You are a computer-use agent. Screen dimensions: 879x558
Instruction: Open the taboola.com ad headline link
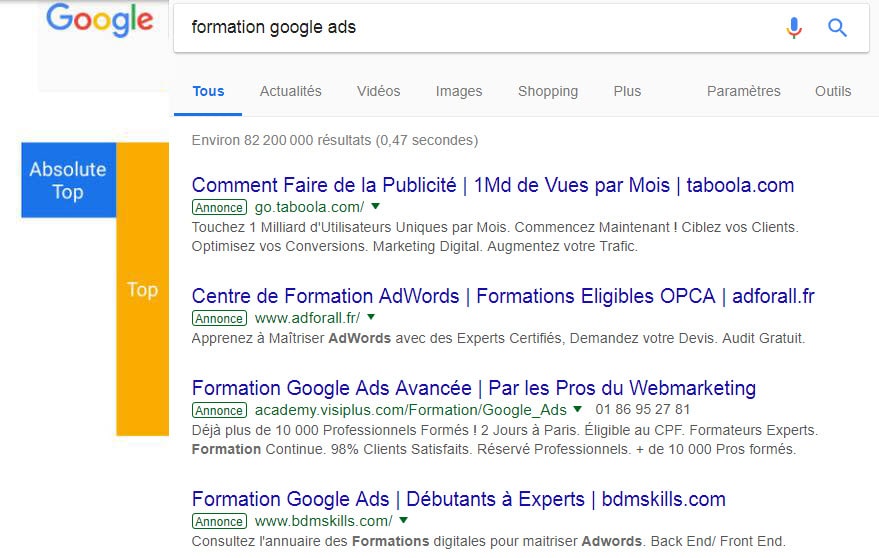tap(493, 185)
